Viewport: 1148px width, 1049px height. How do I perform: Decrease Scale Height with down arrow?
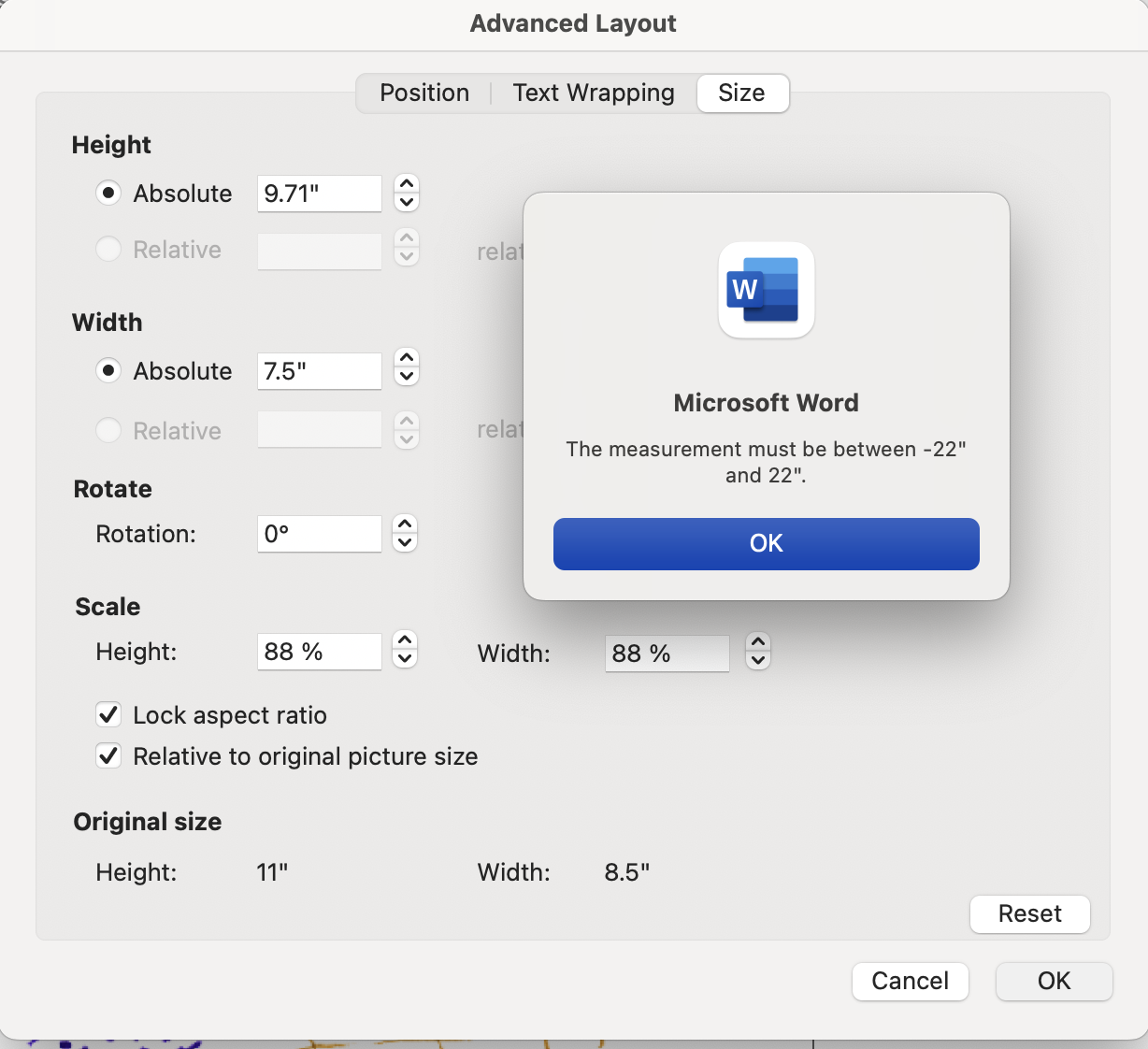405,659
